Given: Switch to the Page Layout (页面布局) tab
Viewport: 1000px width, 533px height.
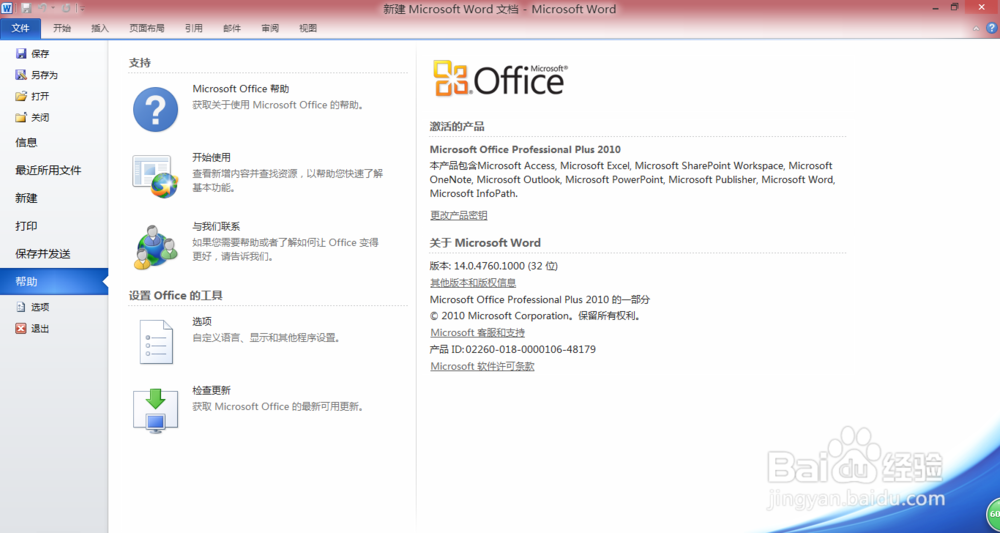Looking at the screenshot, I should pyautogui.click(x=147, y=28).
